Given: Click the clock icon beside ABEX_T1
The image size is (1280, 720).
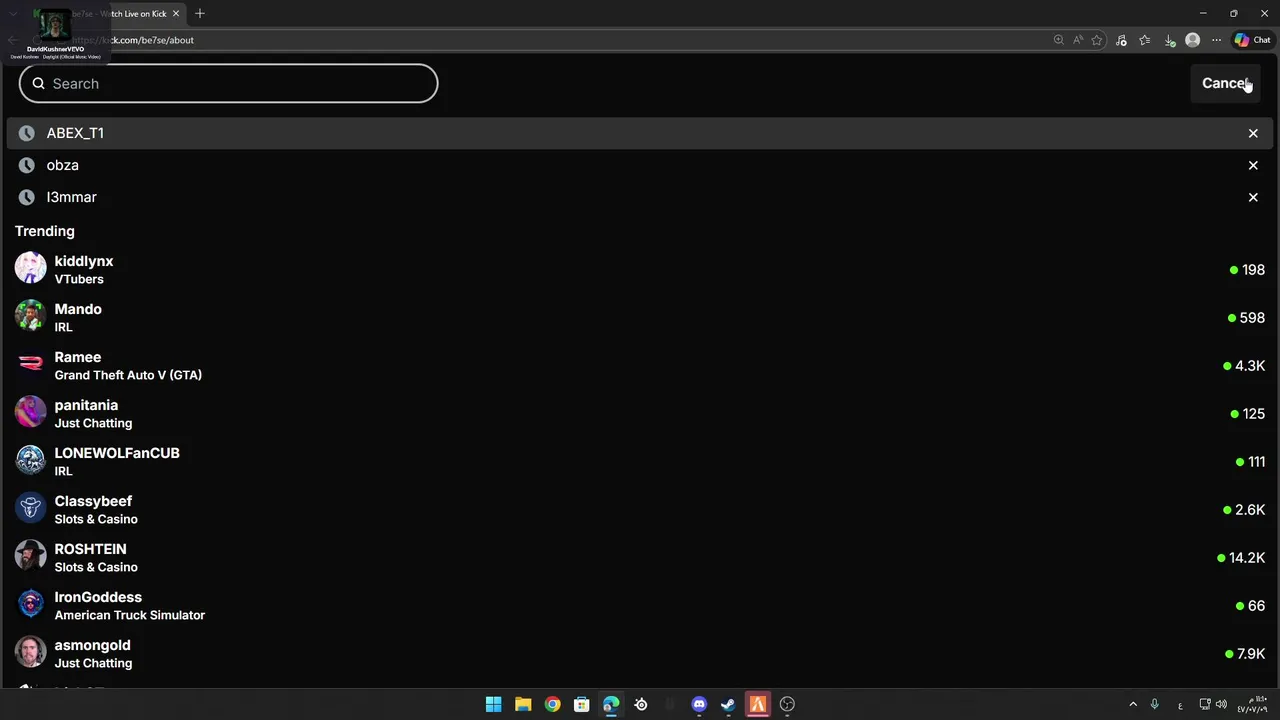Looking at the screenshot, I should [x=27, y=133].
